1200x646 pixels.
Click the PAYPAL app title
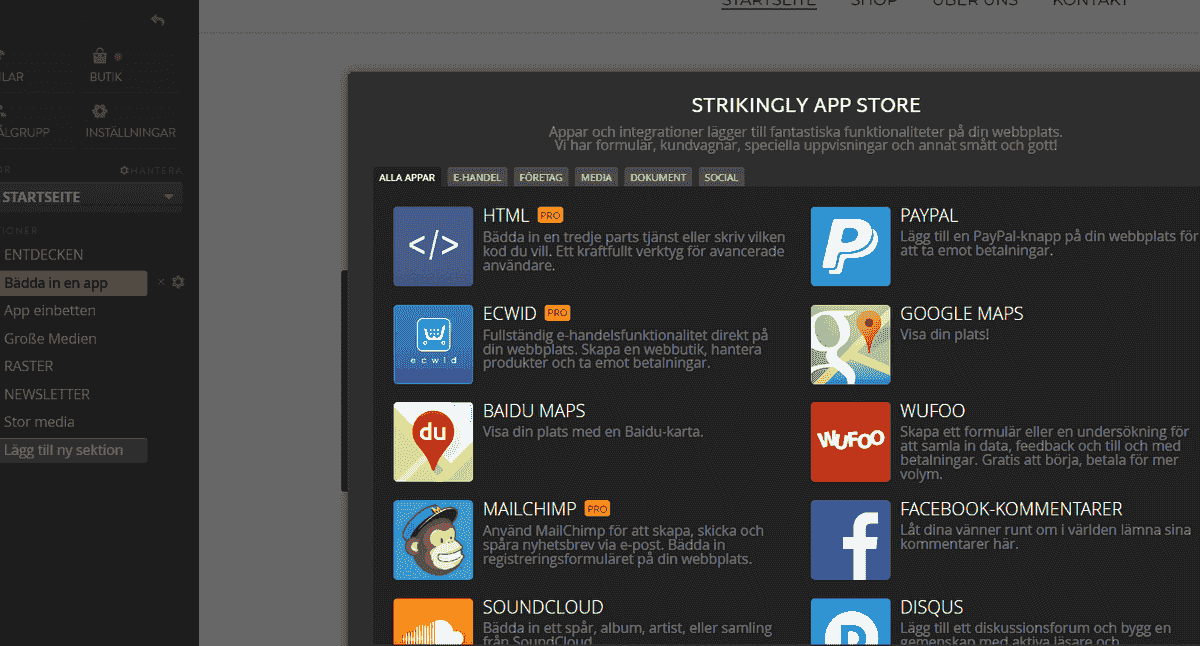[x=929, y=215]
